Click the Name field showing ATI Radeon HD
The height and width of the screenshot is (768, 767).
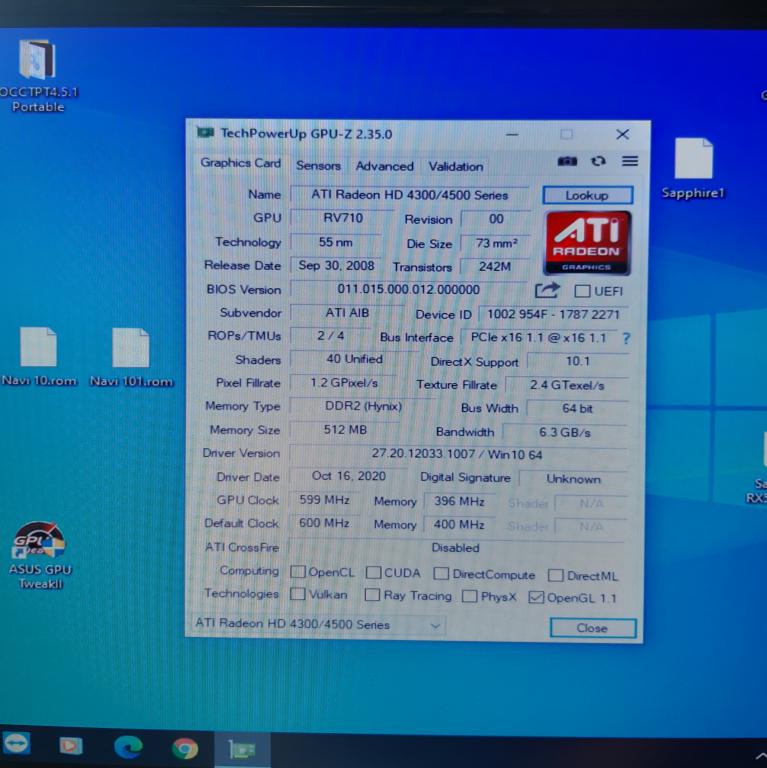tap(410, 194)
